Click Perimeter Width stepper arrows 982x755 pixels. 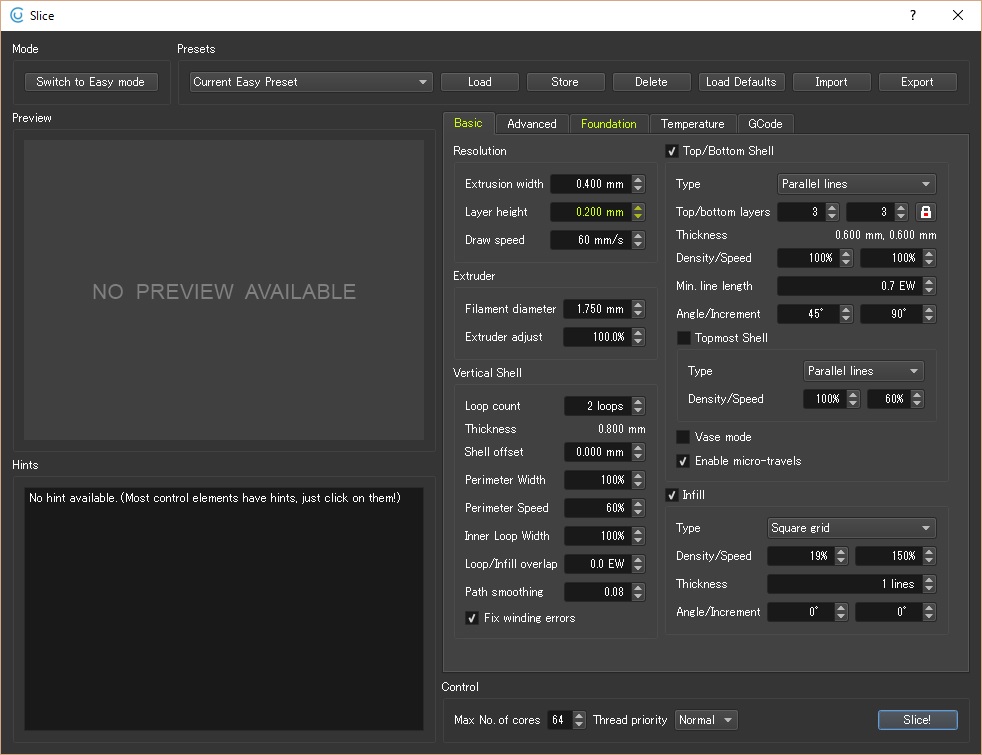click(638, 480)
